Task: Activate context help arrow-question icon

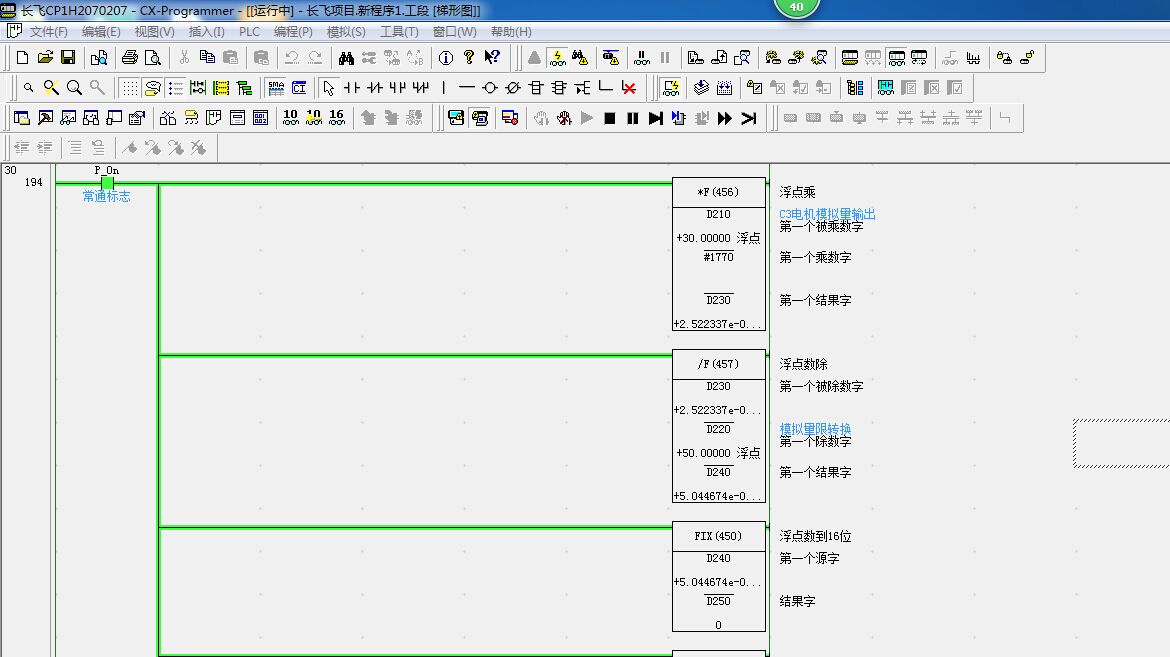Action: (x=492, y=57)
